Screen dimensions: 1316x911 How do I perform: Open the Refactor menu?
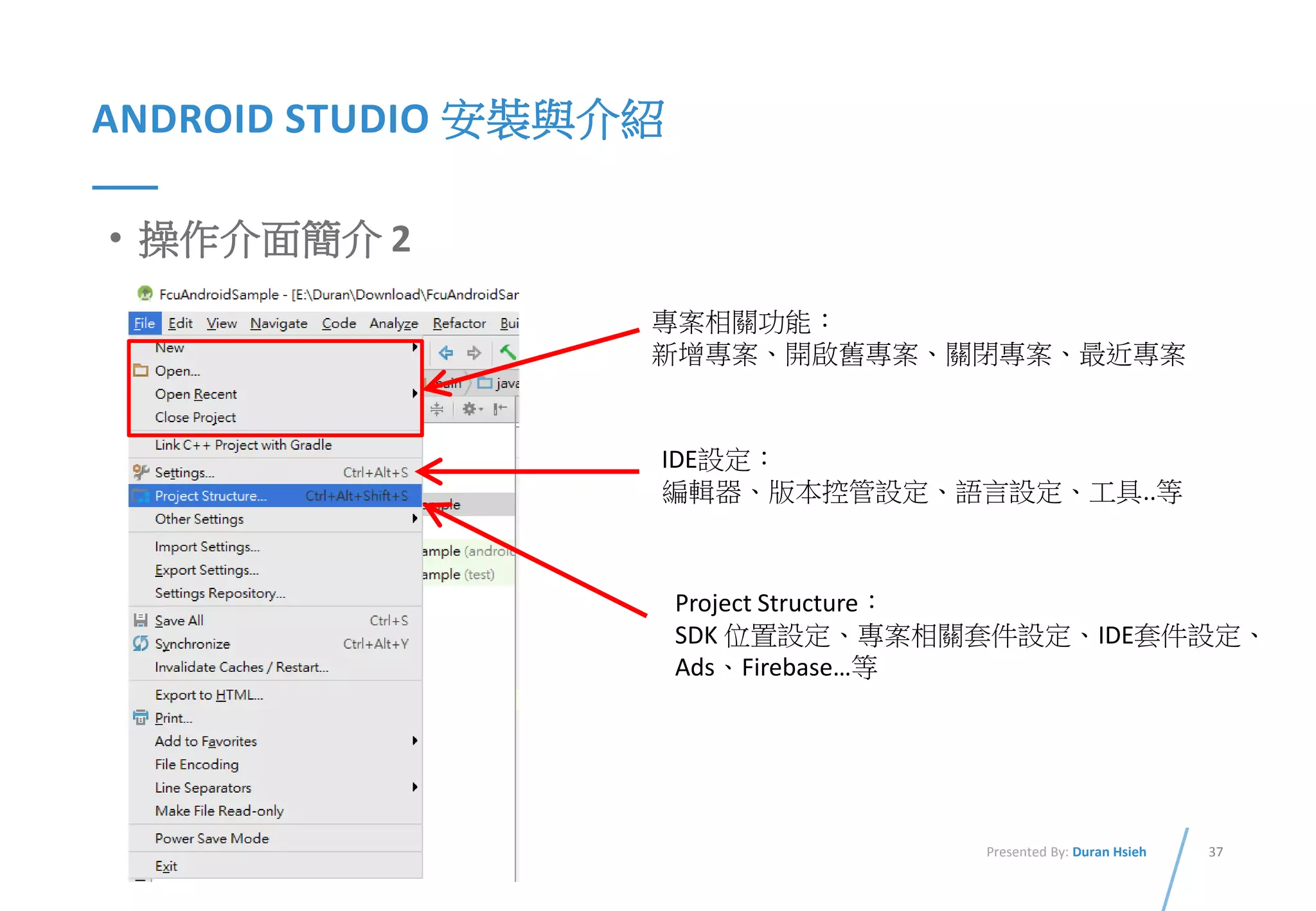pos(459,323)
